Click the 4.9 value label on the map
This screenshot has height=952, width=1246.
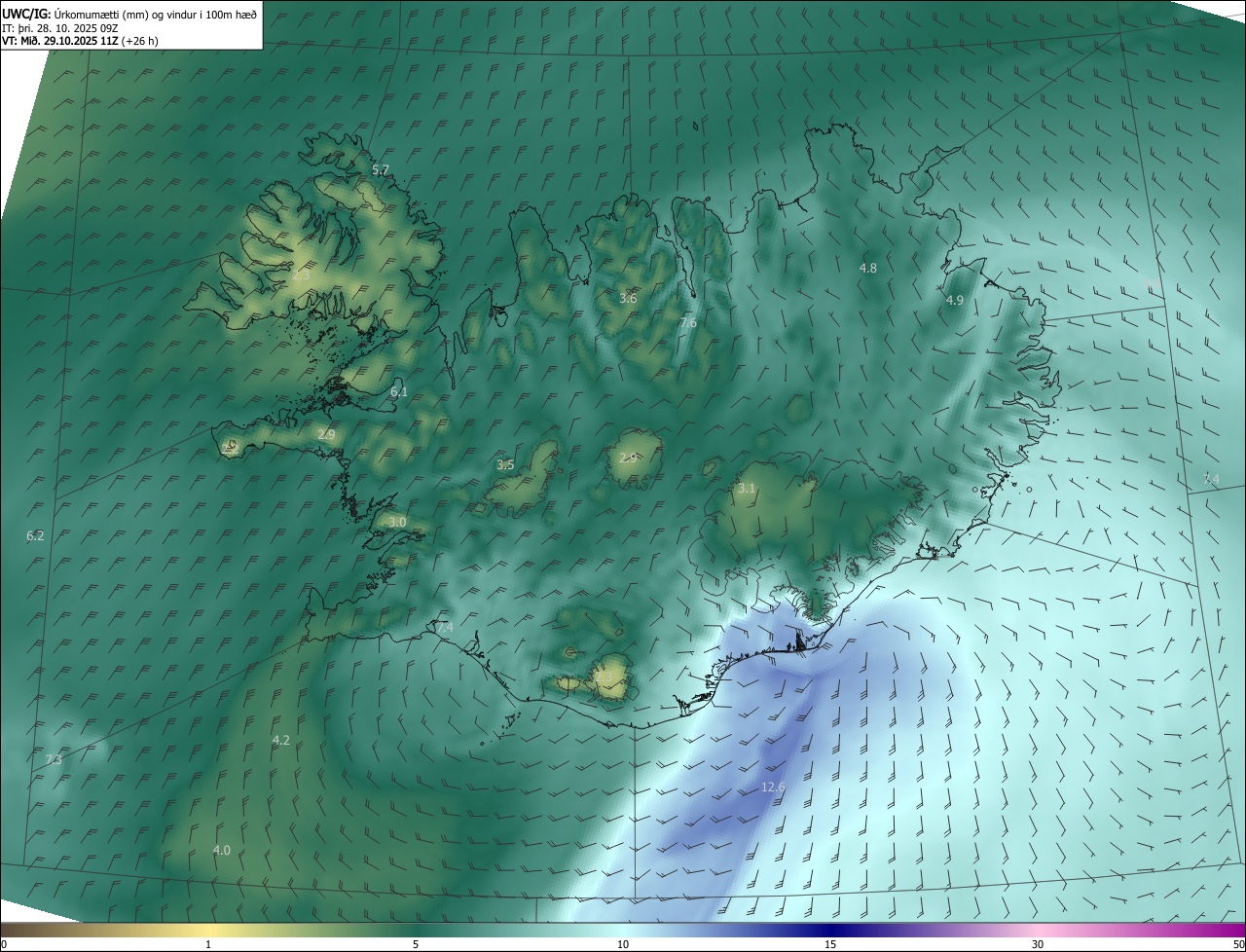tap(955, 301)
